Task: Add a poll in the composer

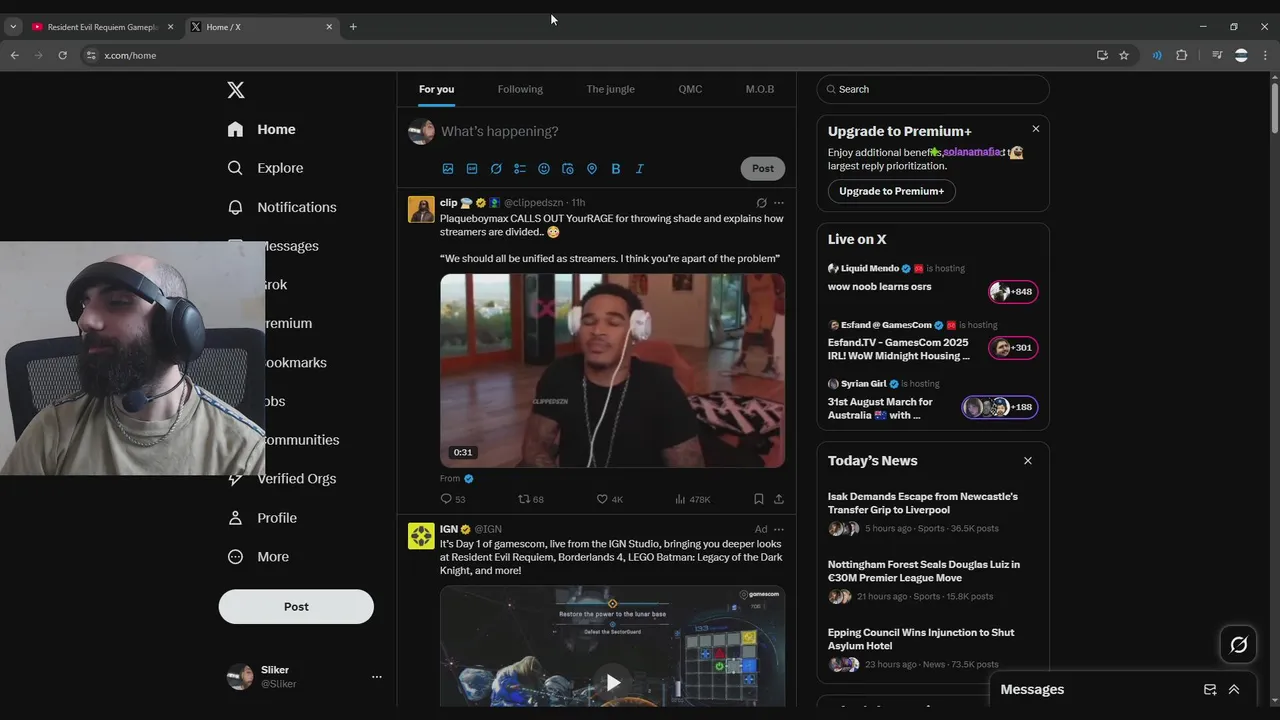Action: pos(520,169)
